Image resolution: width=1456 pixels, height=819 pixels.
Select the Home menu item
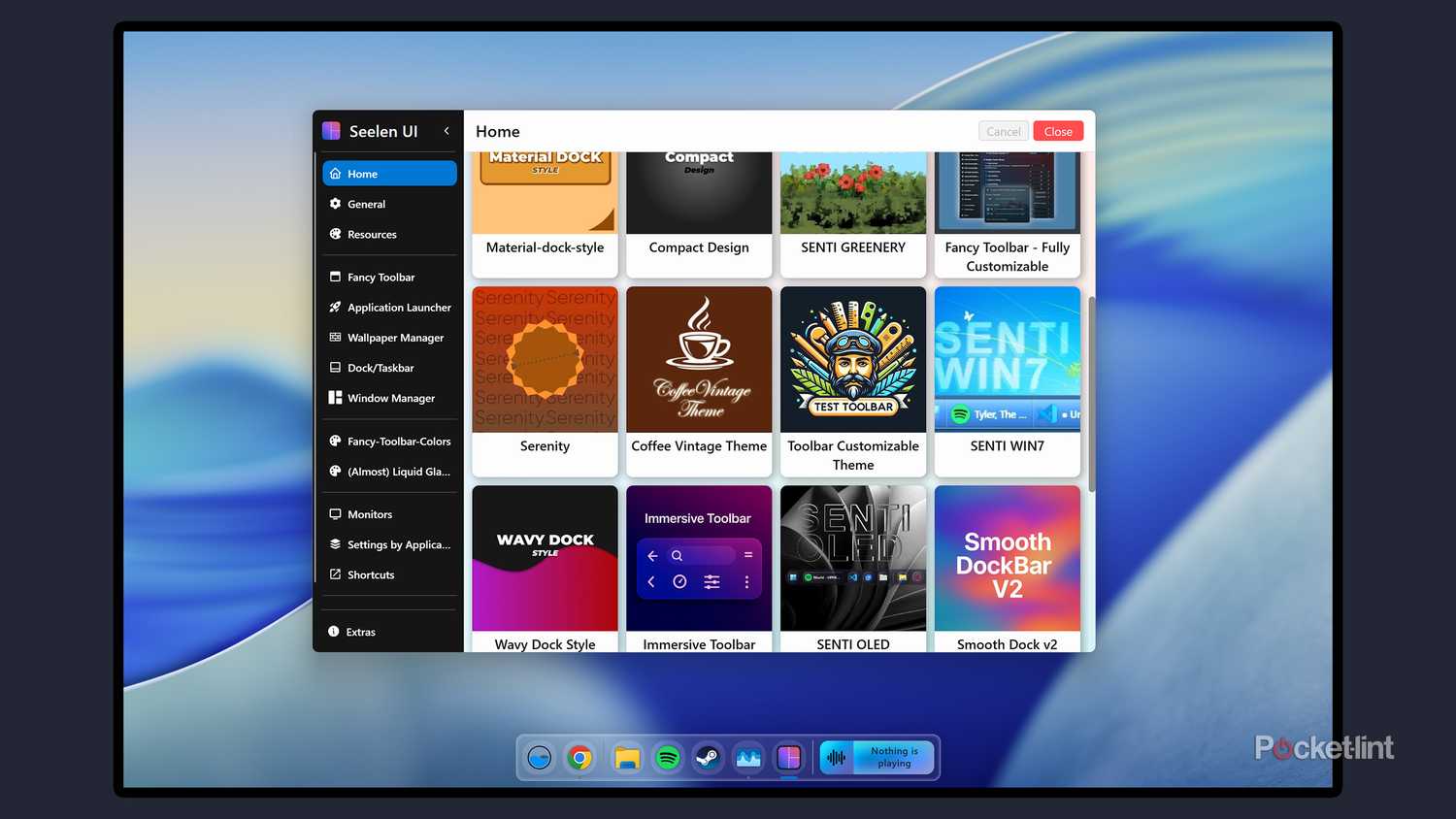389,174
